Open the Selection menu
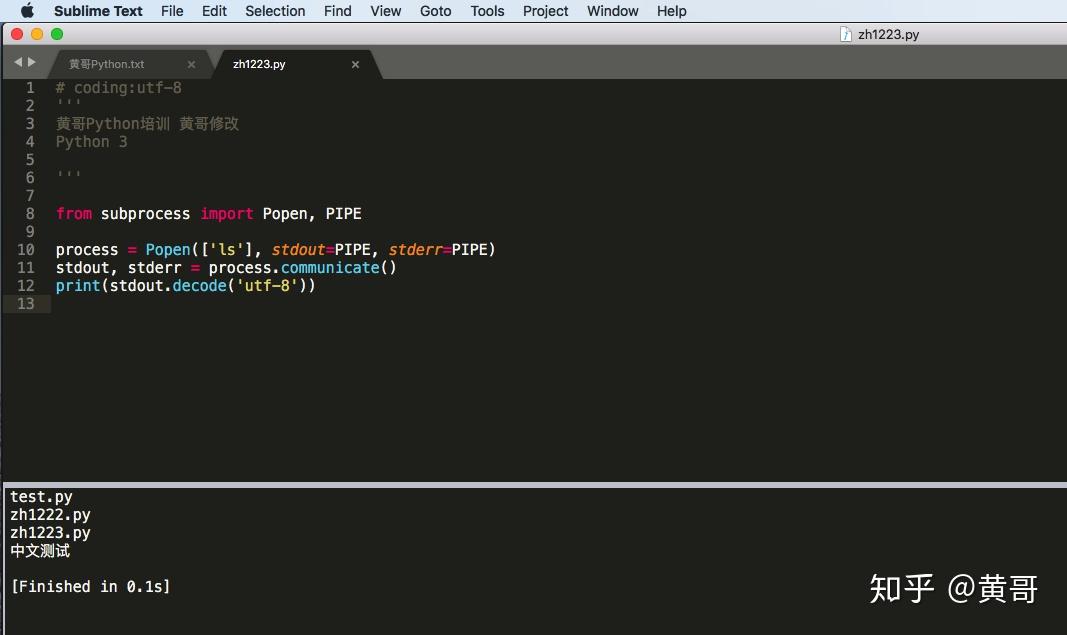Screen dimensions: 1067x635 tap(275, 11)
